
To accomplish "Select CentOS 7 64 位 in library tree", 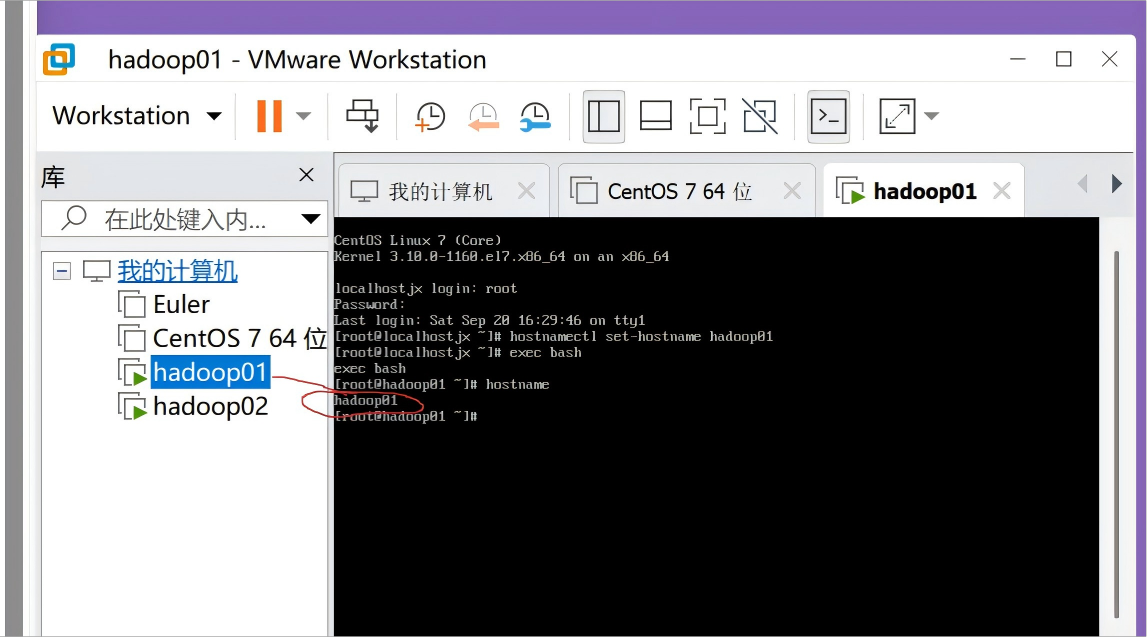I will click(239, 338).
